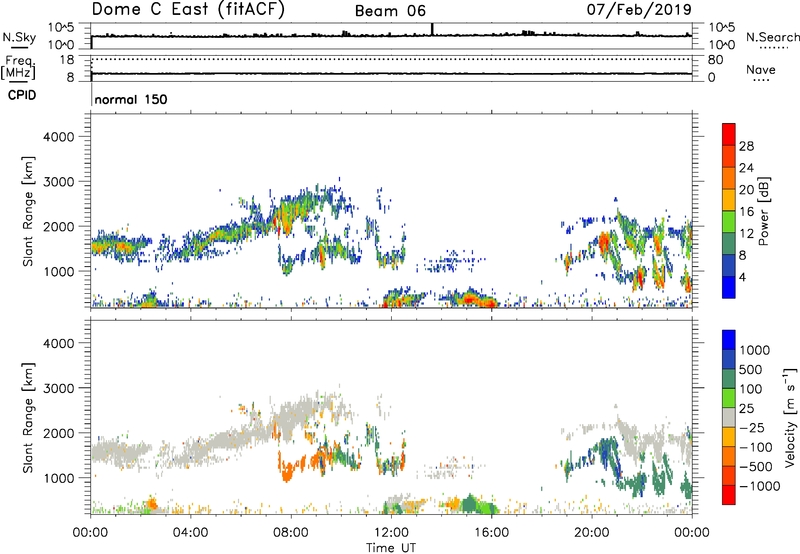Image resolution: width=800 pixels, height=554 pixels.
Task: Click the gray Velocity segment between 25 and -25
Action: click(x=729, y=417)
